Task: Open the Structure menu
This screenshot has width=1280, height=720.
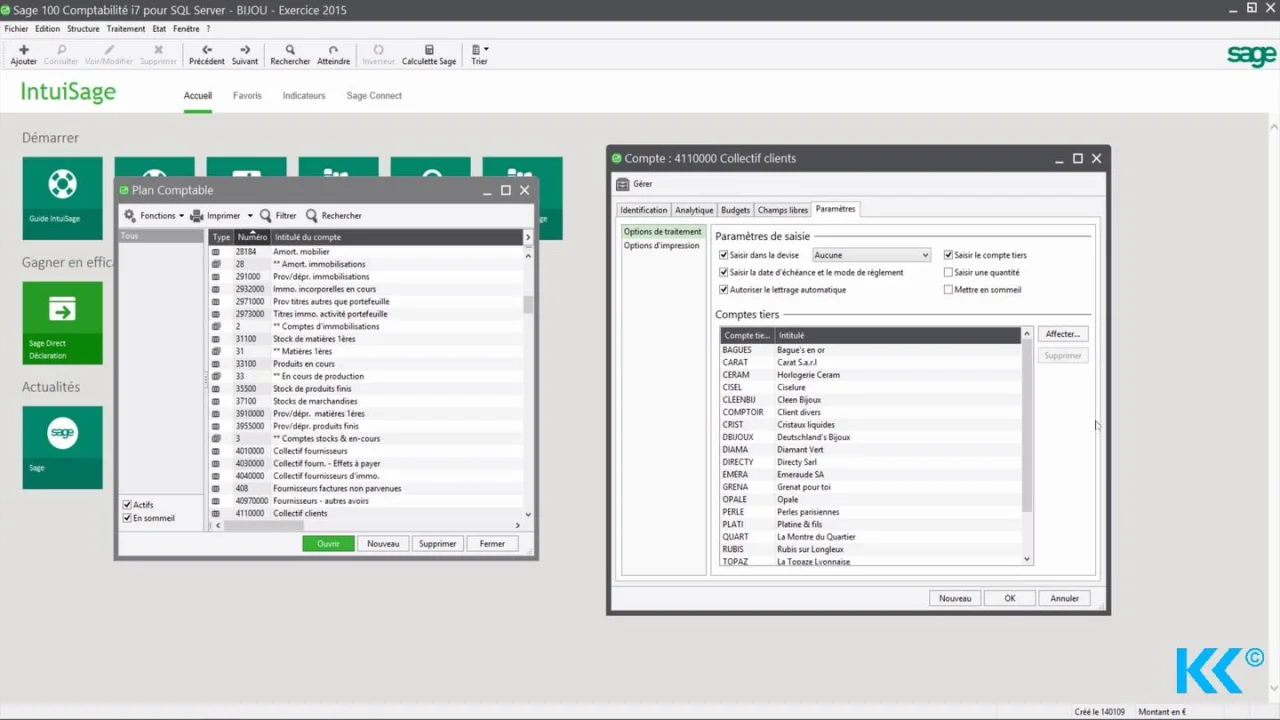Action: click(x=83, y=29)
